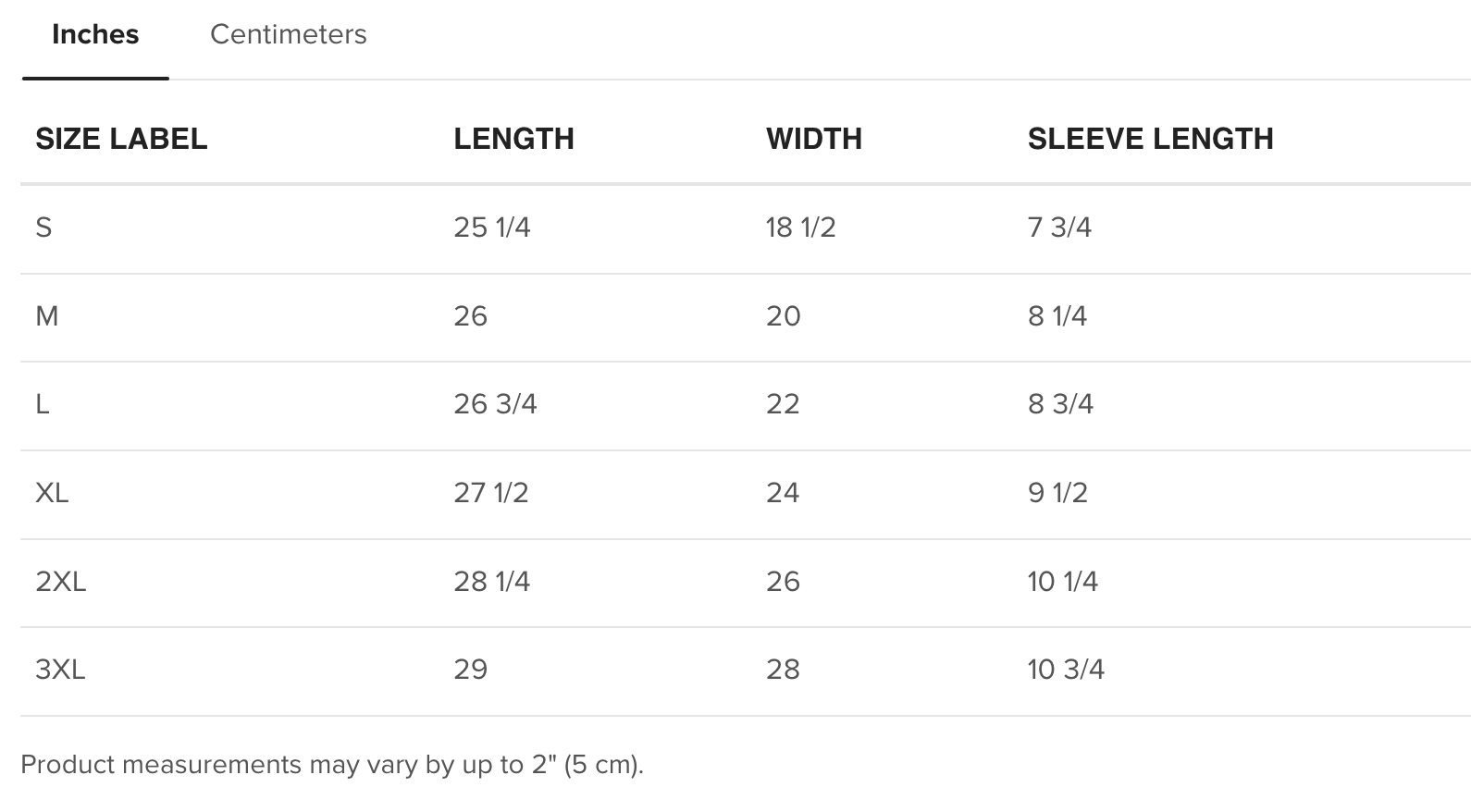Click the L size label cell
Screen dimensions: 1471x812
pos(43,404)
